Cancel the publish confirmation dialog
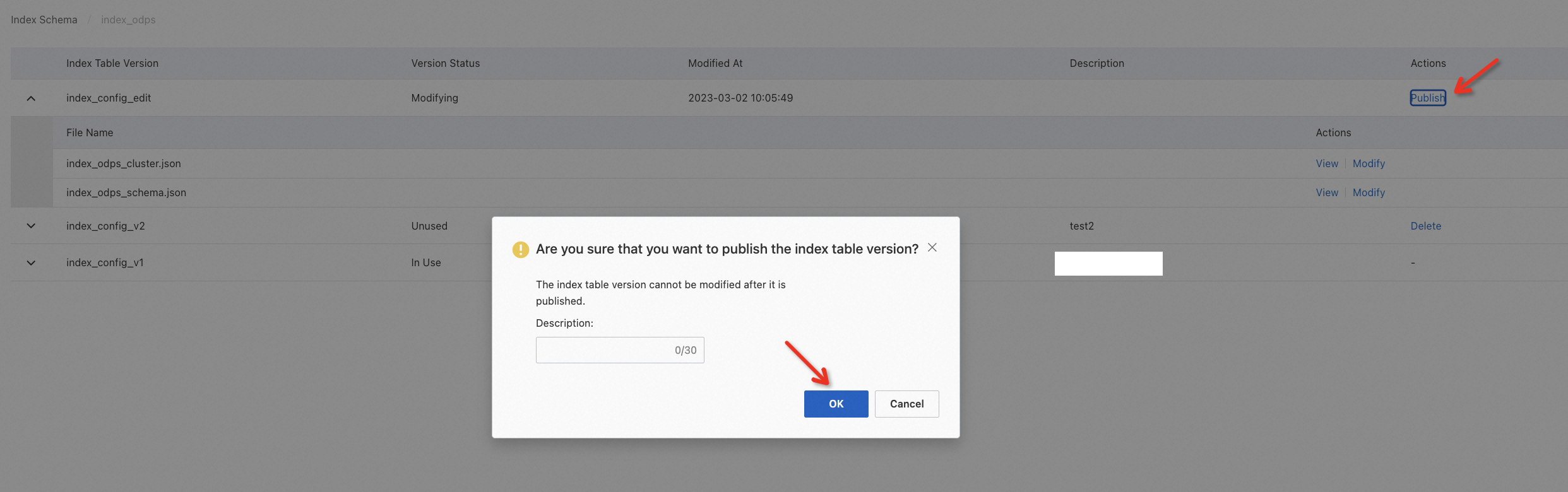The width and height of the screenshot is (1568, 492). (x=906, y=404)
